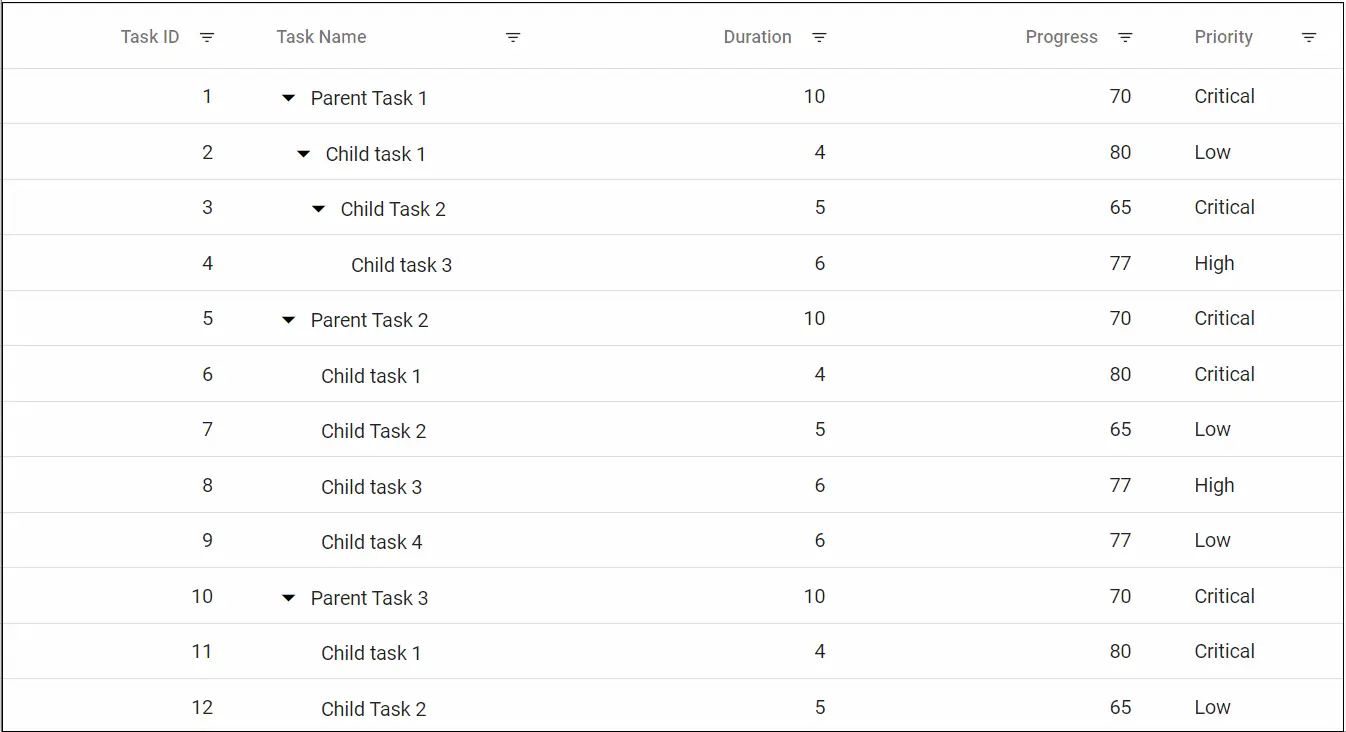Select the Child task 3 row with ID 4

(400, 264)
